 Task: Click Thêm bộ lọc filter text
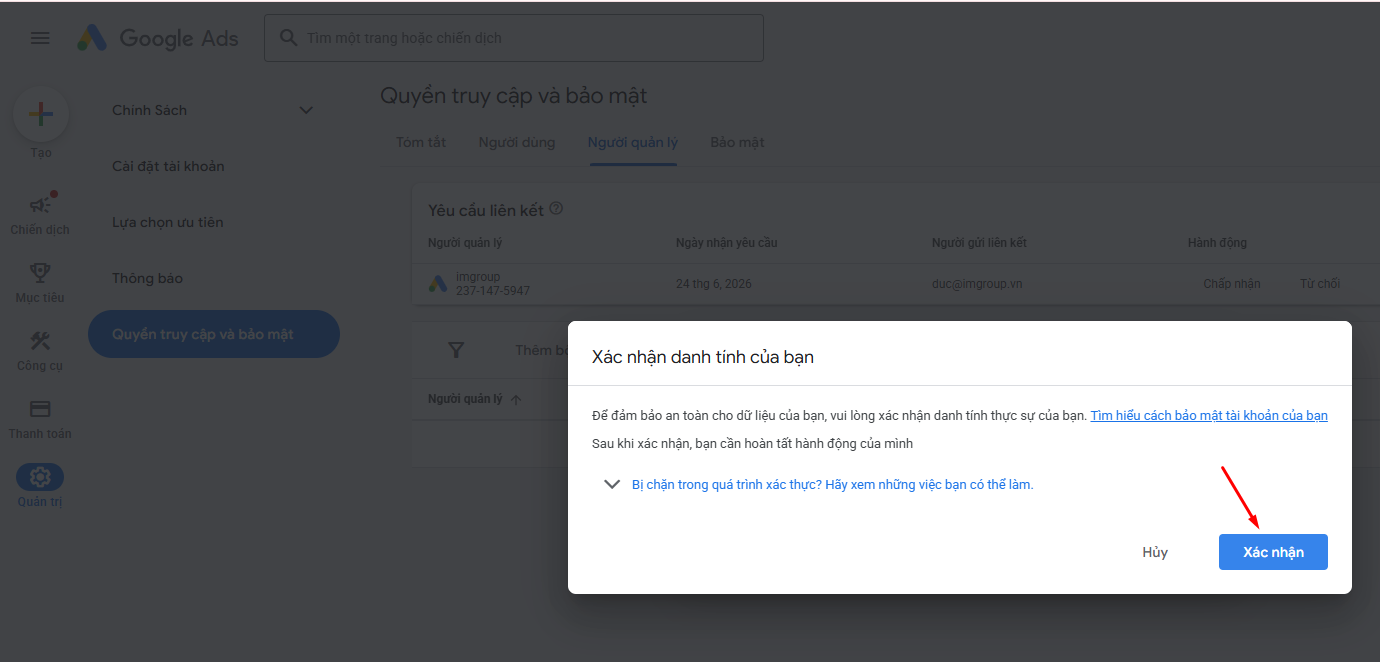541,350
